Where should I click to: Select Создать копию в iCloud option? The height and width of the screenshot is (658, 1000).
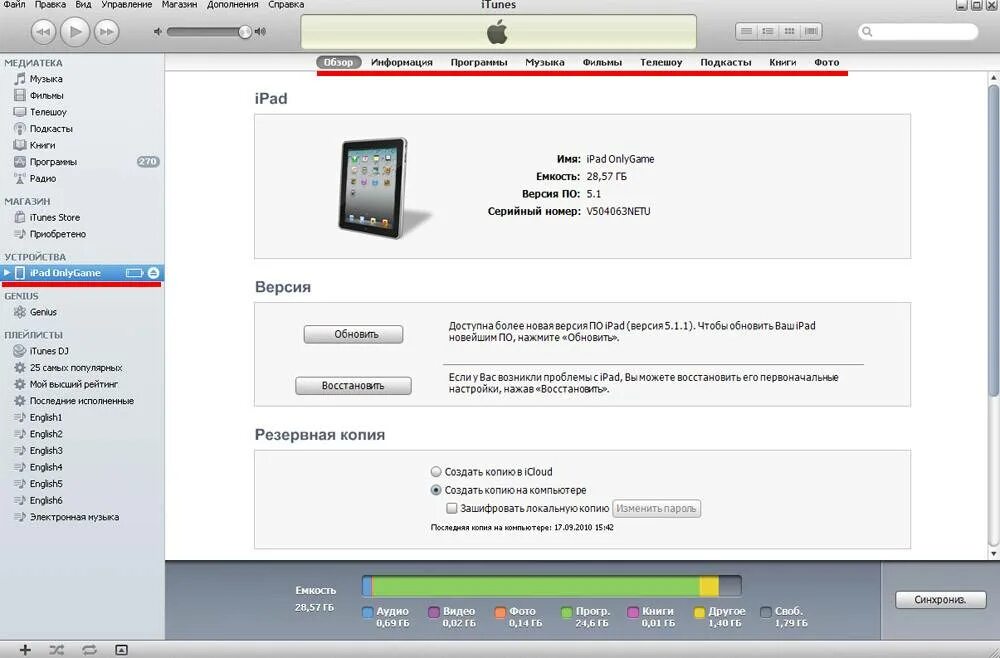[436, 472]
